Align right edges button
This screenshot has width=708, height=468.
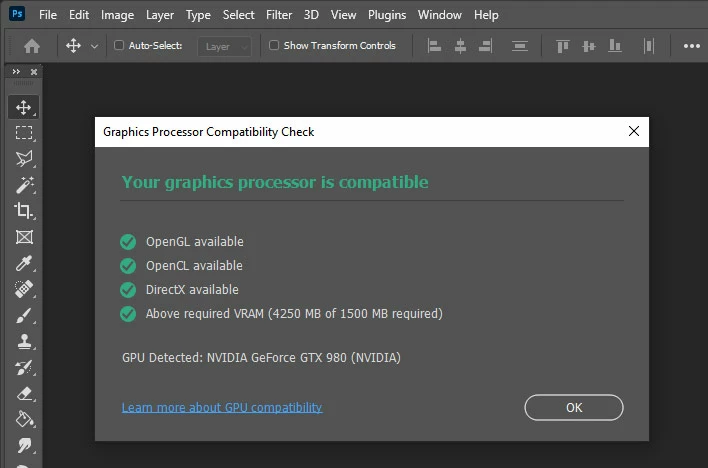pyautogui.click(x=485, y=46)
